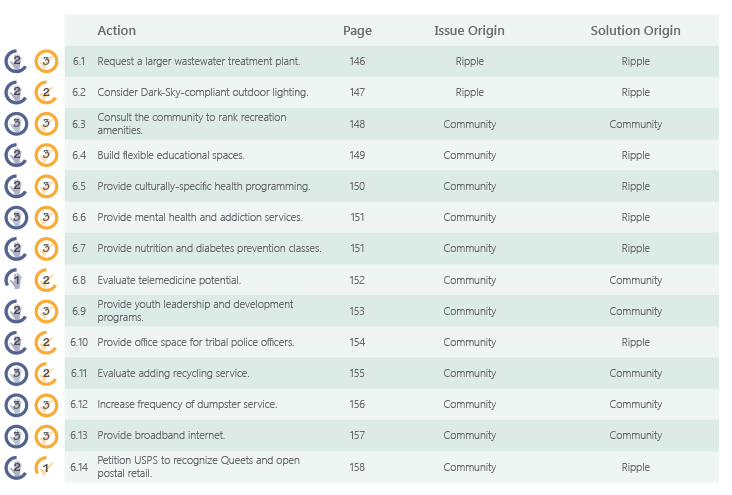Click the blue rating icon for action 6.14
The image size is (732, 495).
(x=16, y=467)
